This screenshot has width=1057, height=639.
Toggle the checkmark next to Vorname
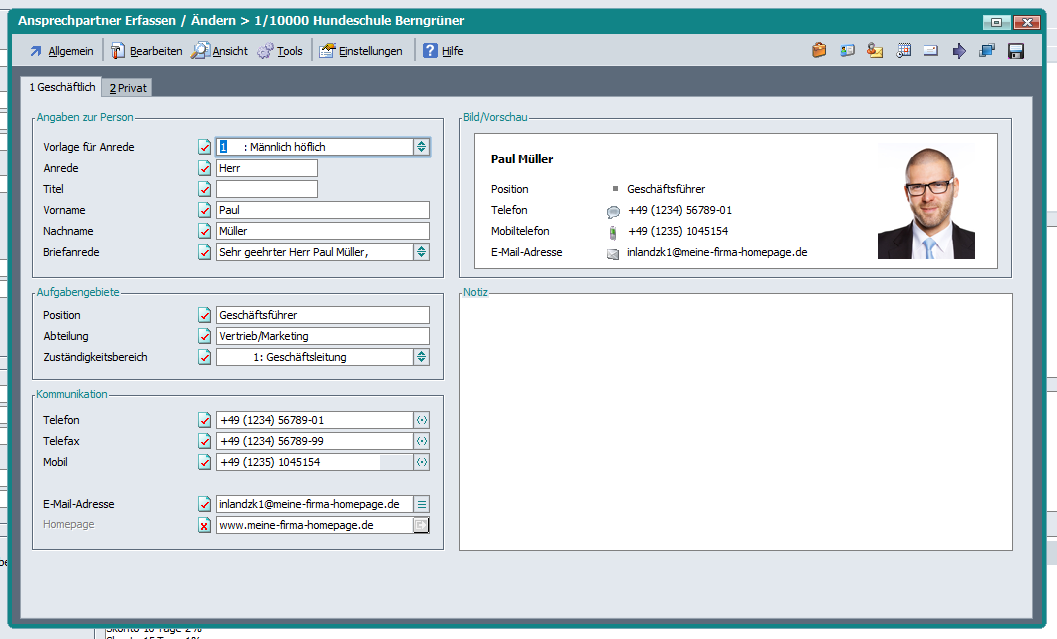coord(205,210)
